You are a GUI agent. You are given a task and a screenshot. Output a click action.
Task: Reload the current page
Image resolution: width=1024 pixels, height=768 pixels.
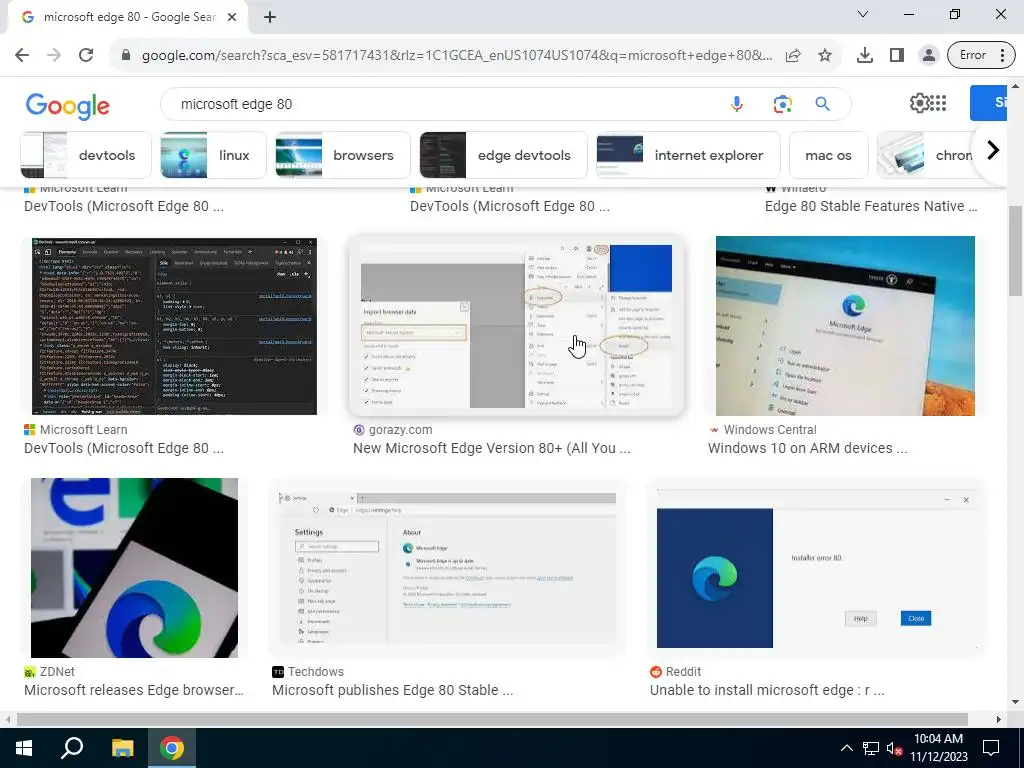coord(86,56)
